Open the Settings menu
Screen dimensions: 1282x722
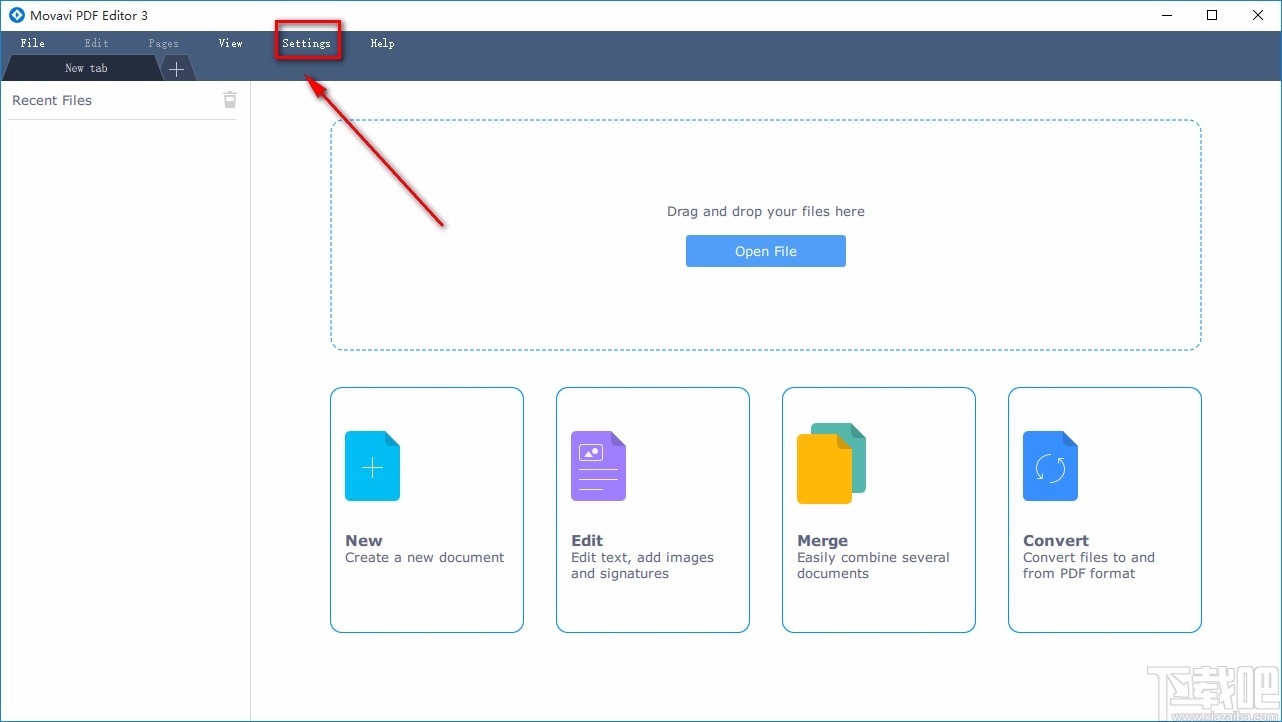pos(306,43)
